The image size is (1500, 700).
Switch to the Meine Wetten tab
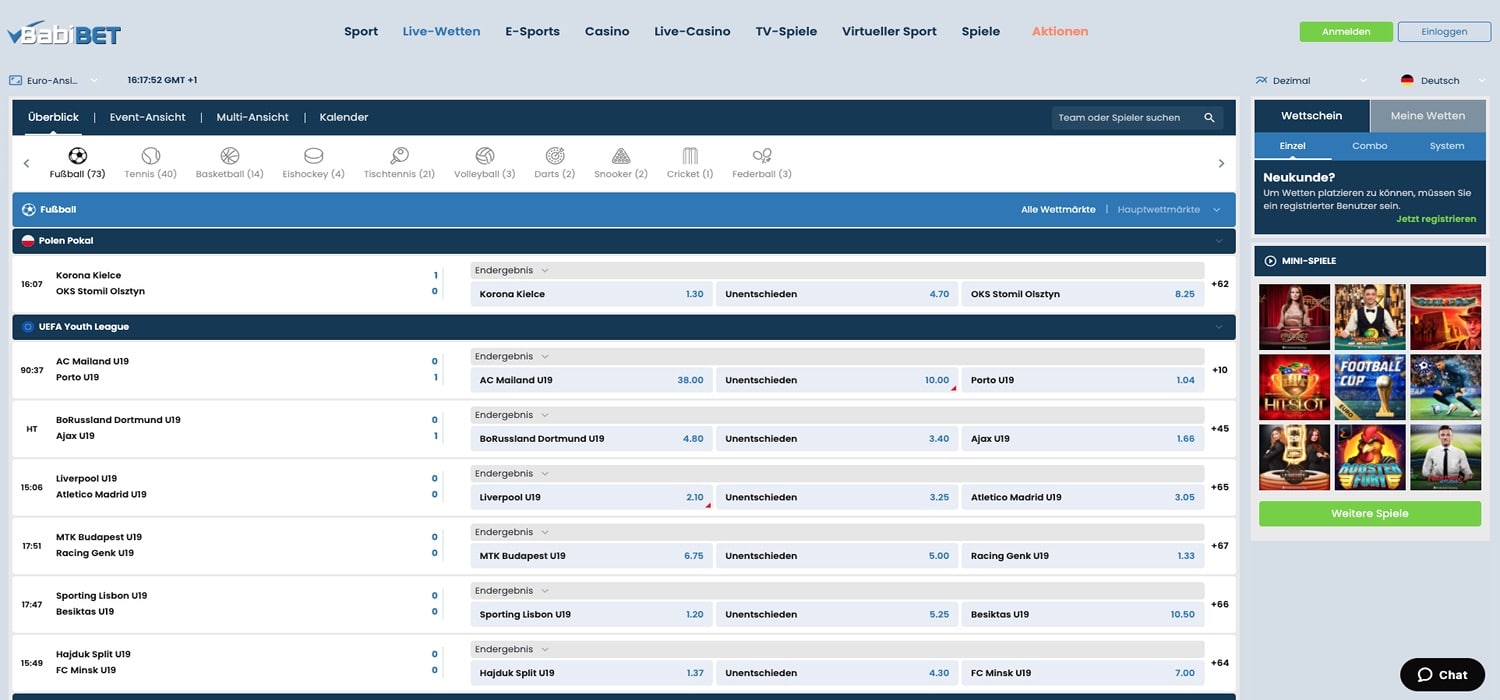[1428, 116]
